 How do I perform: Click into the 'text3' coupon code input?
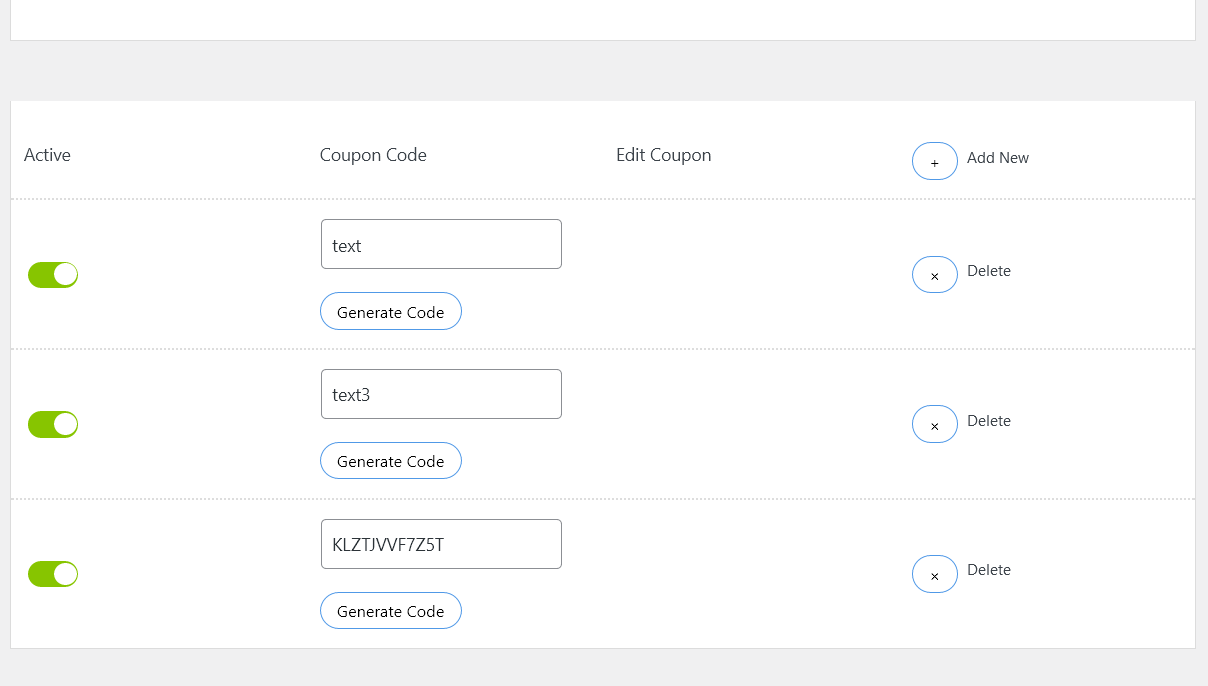pyautogui.click(x=441, y=394)
